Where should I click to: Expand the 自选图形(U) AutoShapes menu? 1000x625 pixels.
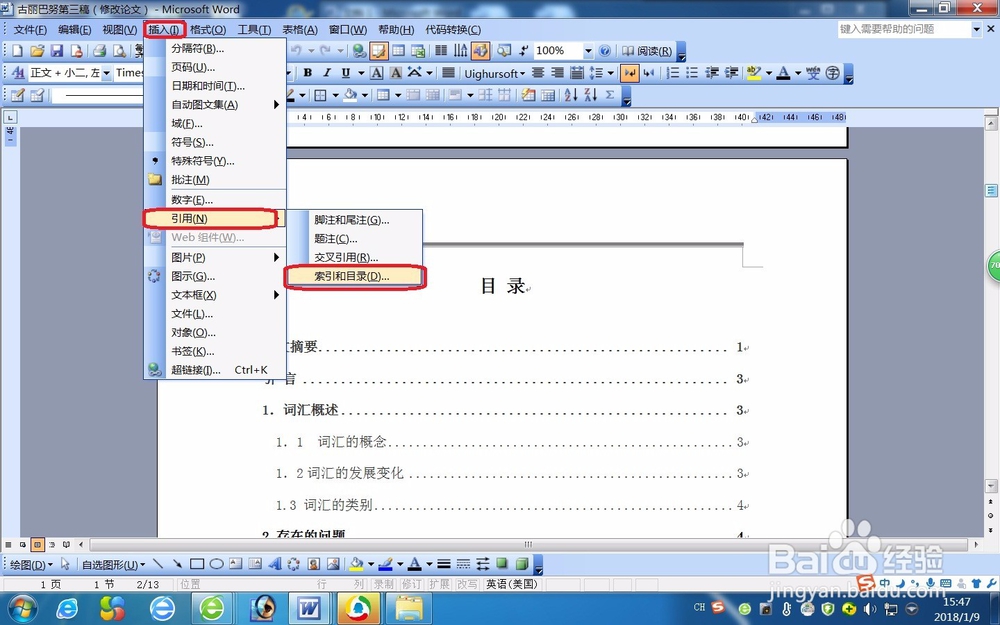pos(113,564)
